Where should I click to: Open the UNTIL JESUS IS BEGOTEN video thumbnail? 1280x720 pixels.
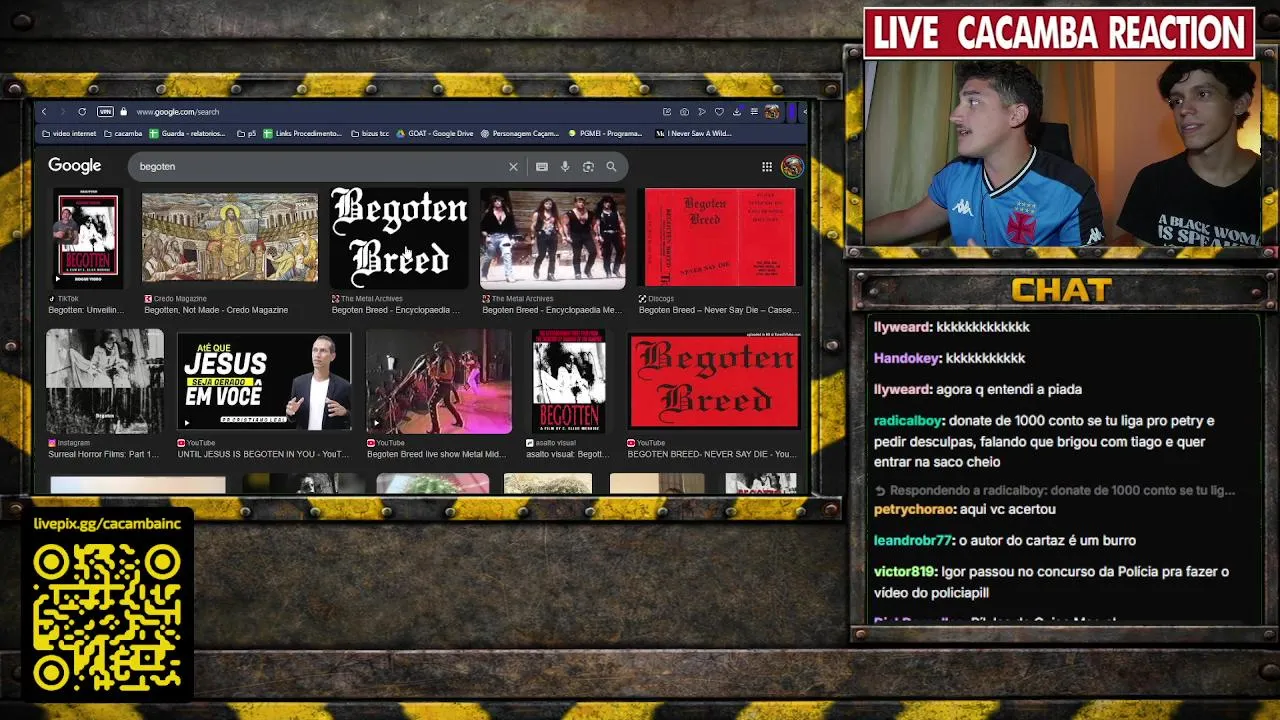tap(264, 381)
